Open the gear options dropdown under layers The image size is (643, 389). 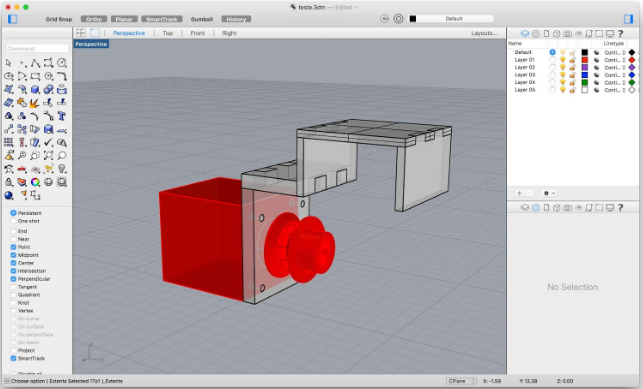click(x=549, y=193)
